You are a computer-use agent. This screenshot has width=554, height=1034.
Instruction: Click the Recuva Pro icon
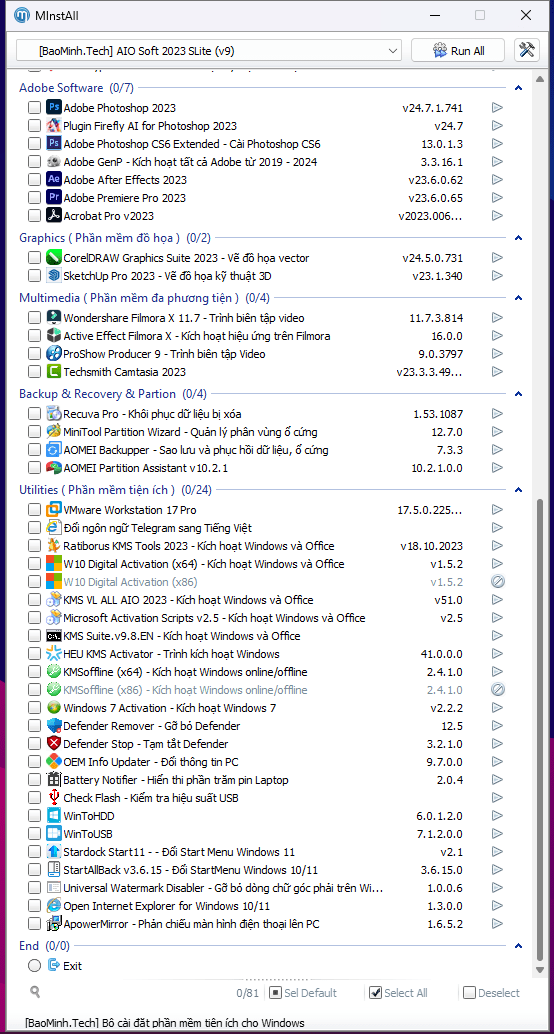pos(53,414)
